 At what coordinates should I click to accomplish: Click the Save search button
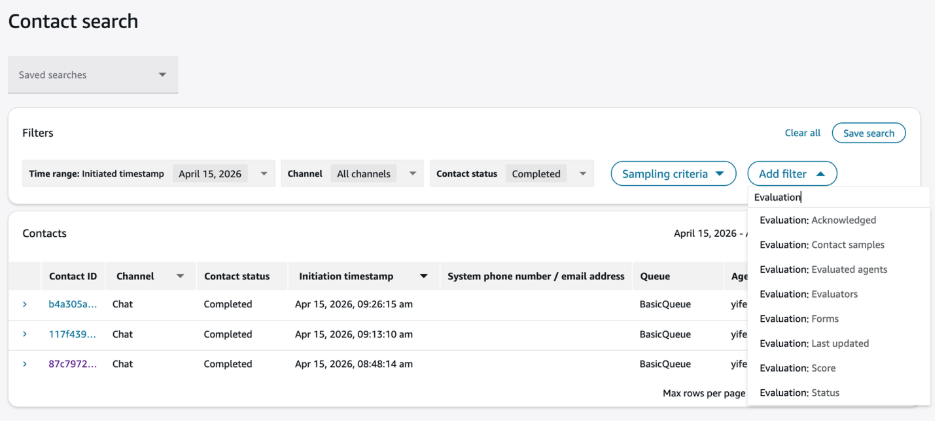pos(868,133)
